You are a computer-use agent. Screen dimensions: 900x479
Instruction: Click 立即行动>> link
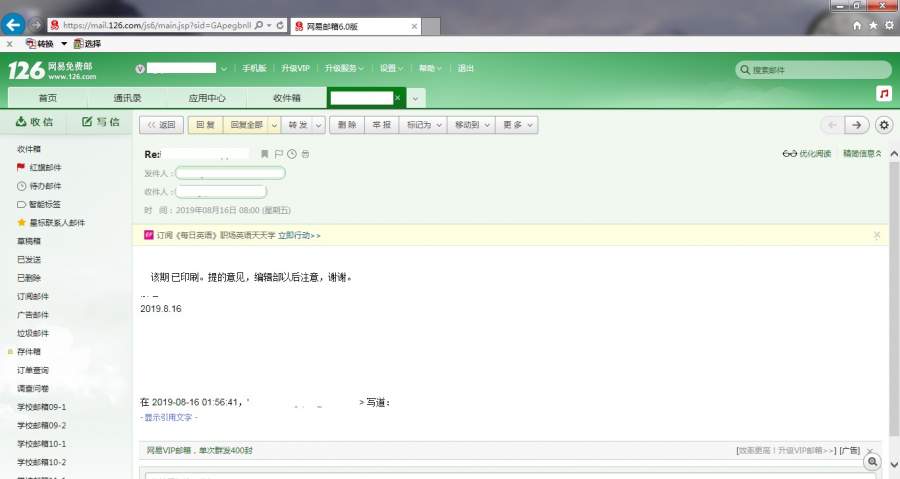(299, 235)
